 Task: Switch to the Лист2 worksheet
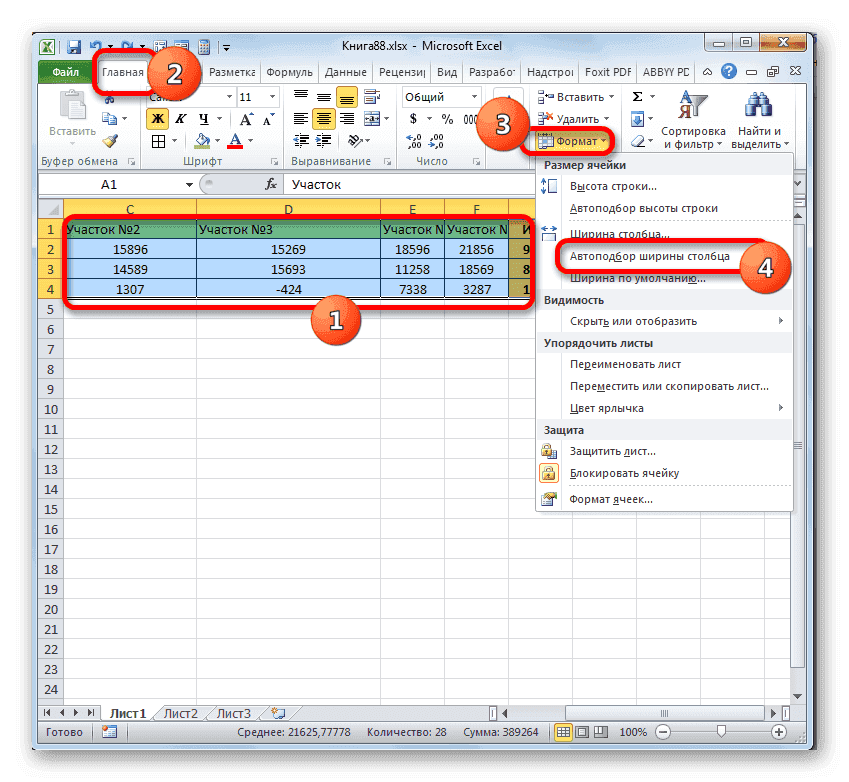point(180,713)
